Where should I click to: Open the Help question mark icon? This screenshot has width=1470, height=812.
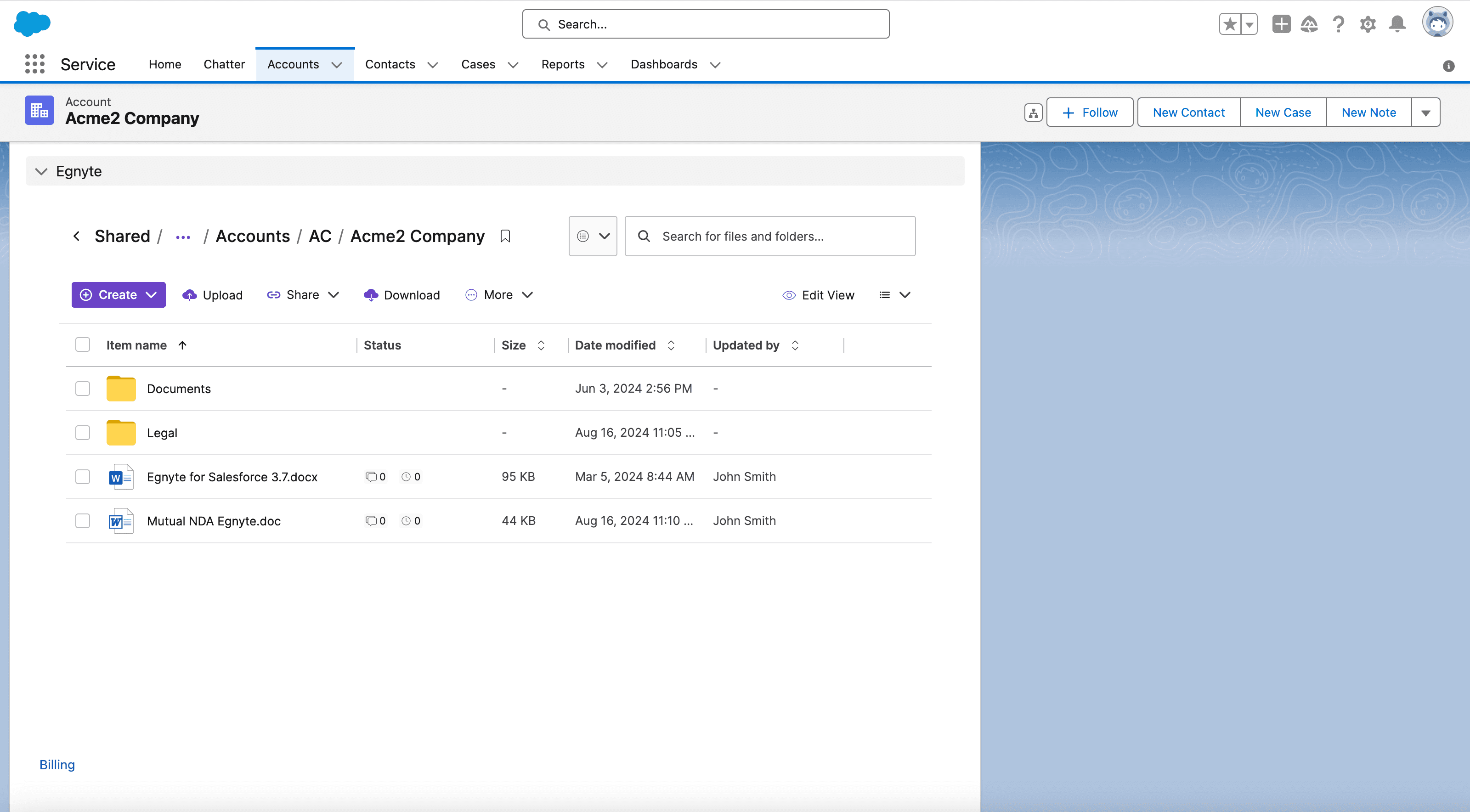(1338, 24)
